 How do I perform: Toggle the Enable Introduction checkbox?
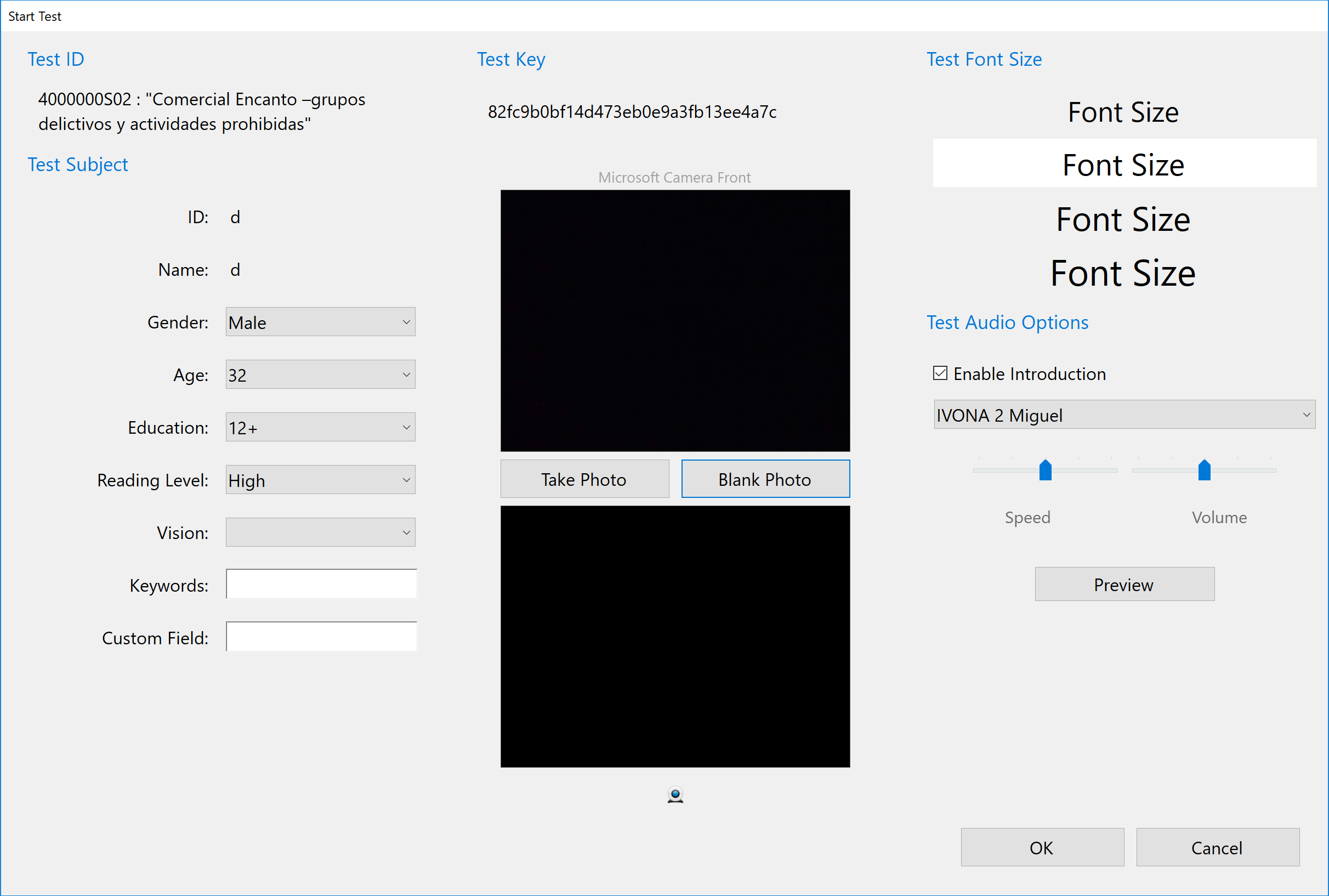coord(940,373)
